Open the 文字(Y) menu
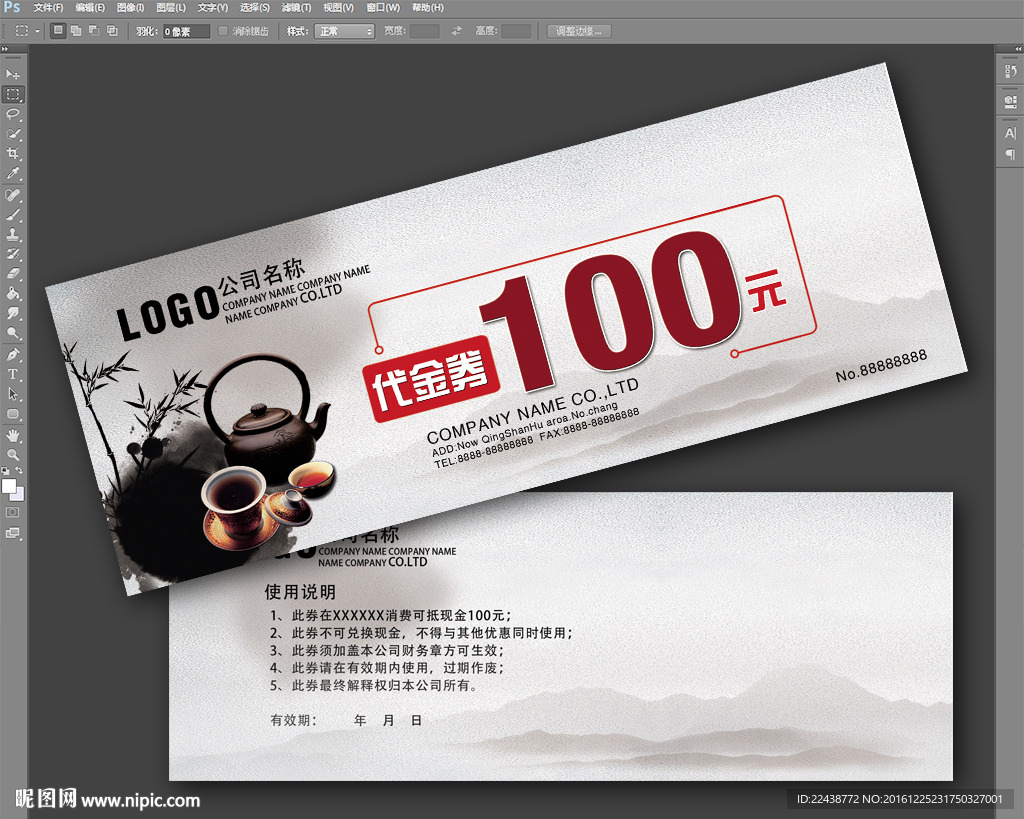 pos(213,8)
